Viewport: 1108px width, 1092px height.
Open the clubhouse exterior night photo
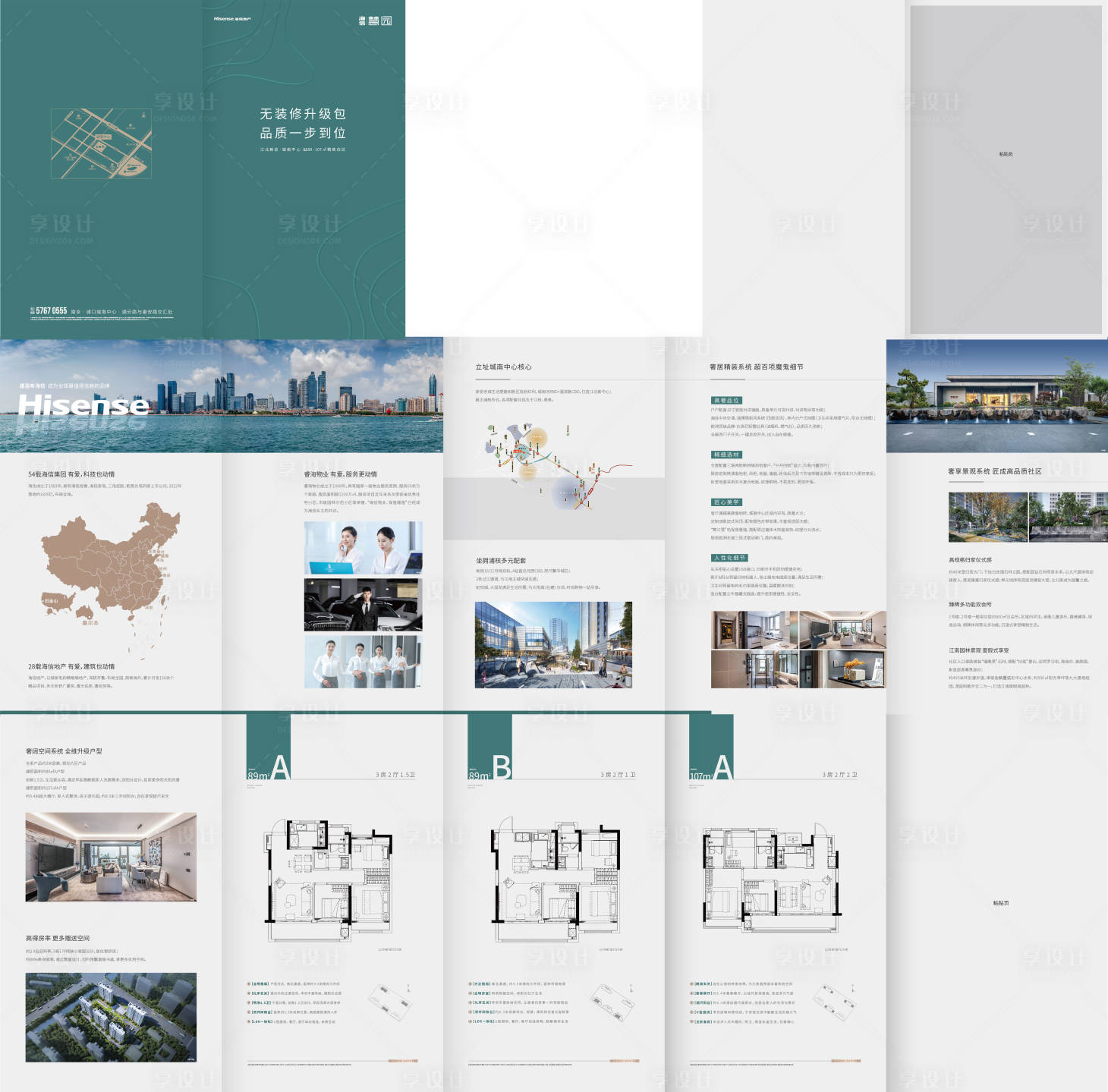click(x=997, y=396)
